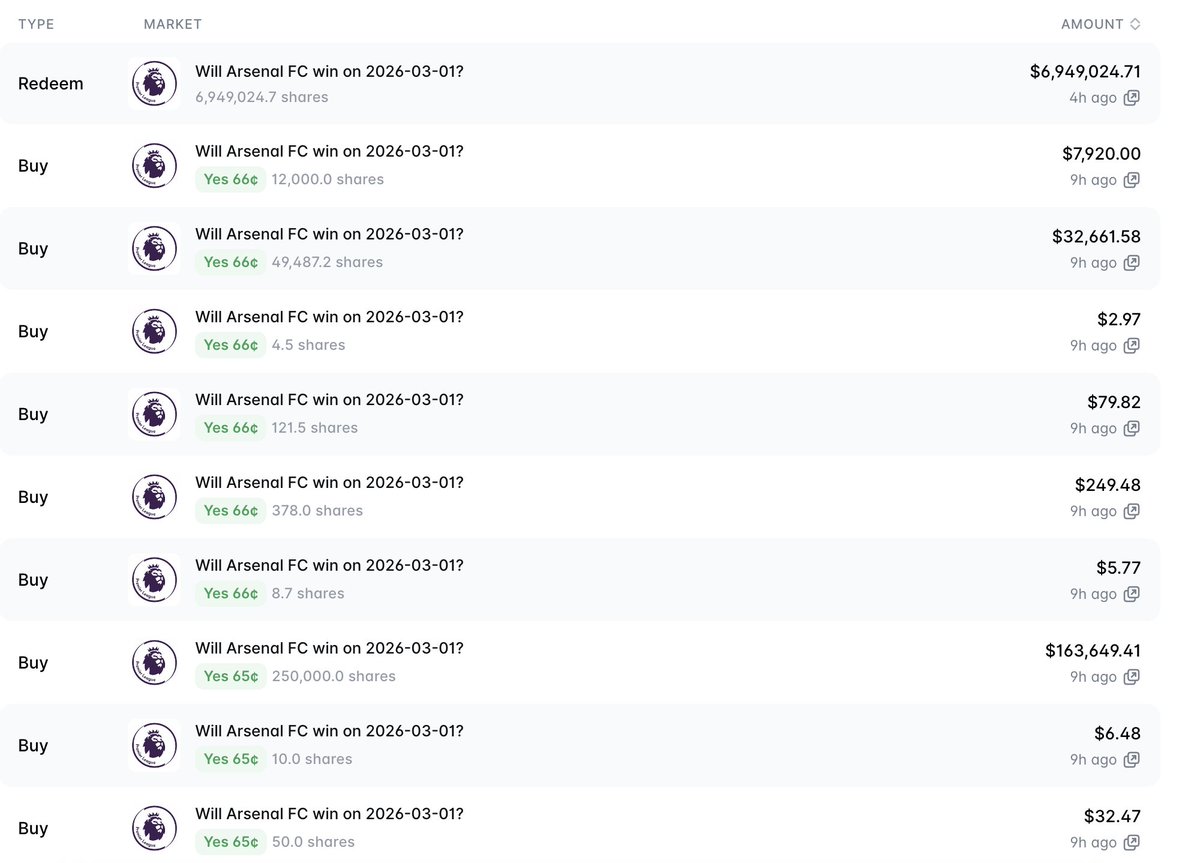Viewport: 1200px width, 863px height.
Task: Open external link for $5.77 transaction
Action: coord(1131,594)
